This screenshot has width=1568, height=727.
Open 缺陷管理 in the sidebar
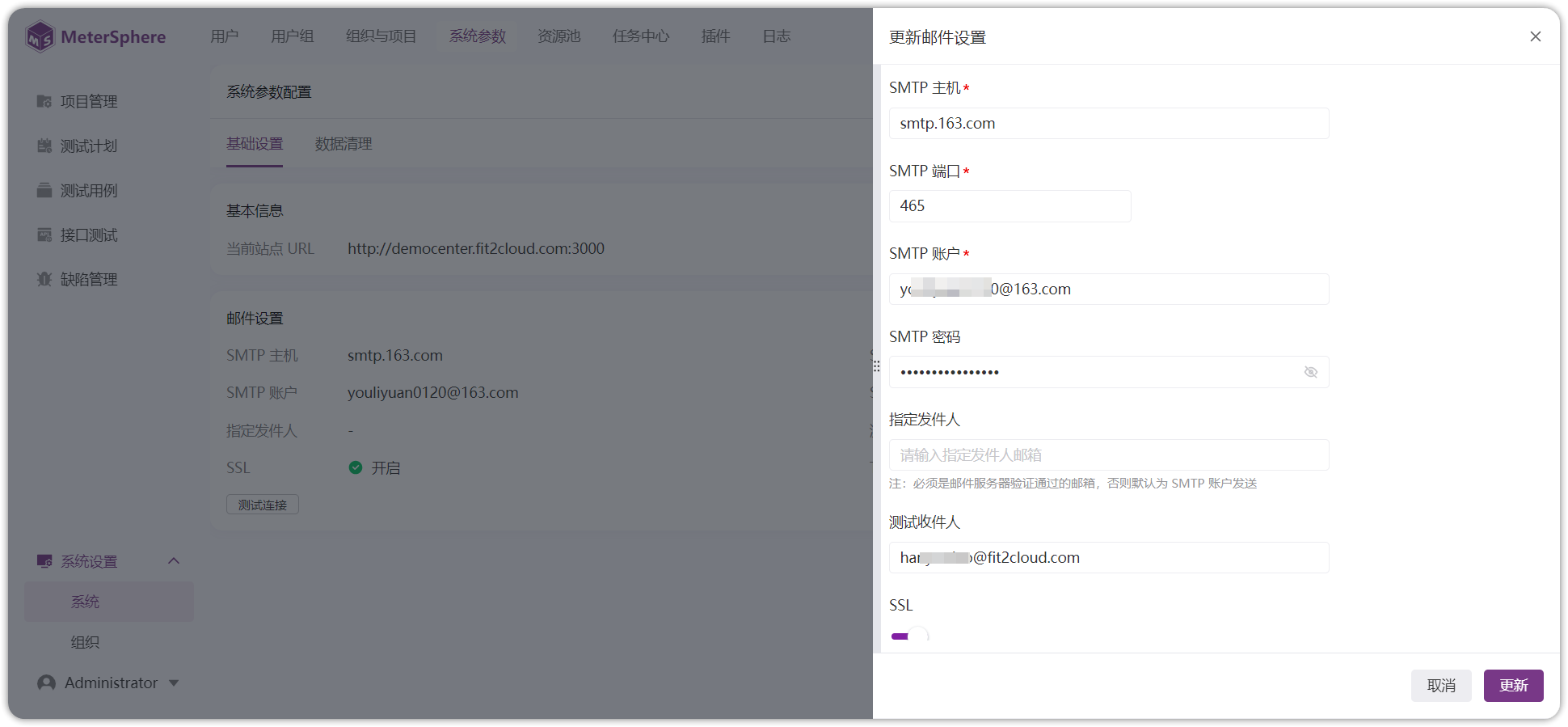tap(78, 279)
